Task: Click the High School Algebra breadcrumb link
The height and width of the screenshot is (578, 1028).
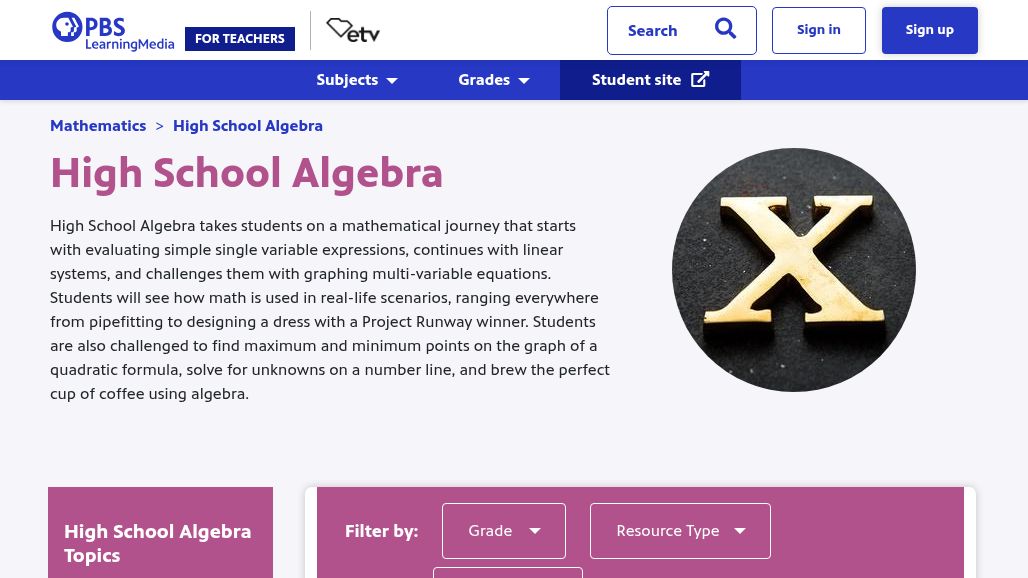Action: tap(248, 126)
